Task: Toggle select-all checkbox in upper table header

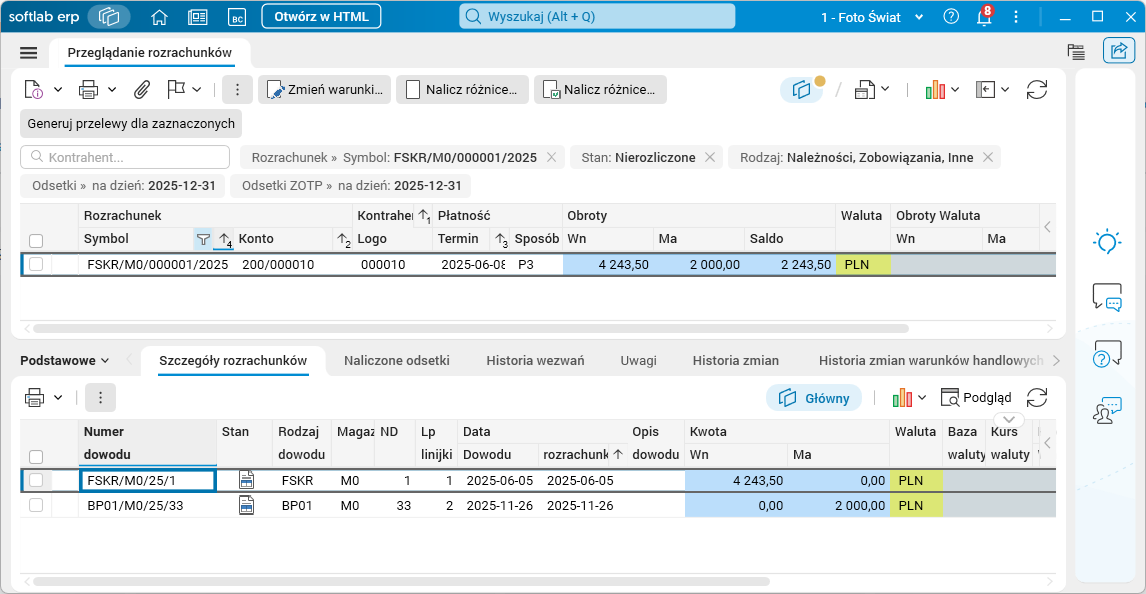Action: [x=36, y=240]
